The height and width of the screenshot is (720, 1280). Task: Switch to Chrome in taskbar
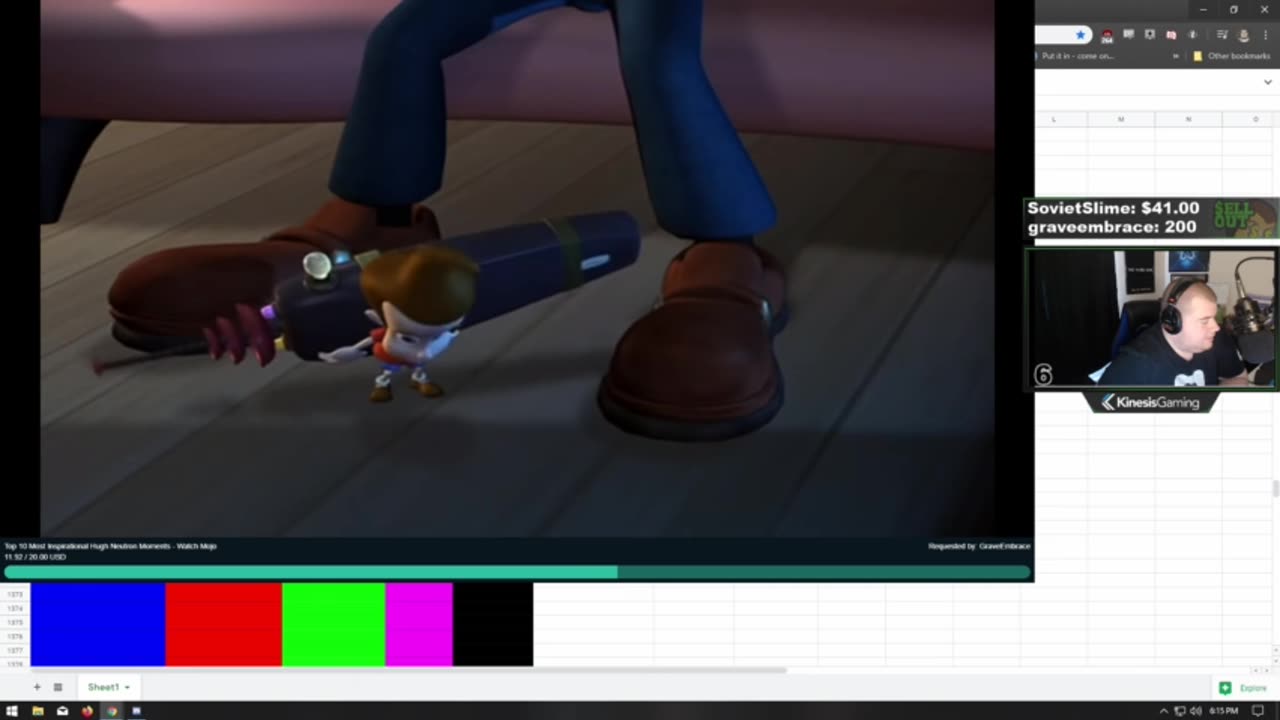[x=112, y=711]
